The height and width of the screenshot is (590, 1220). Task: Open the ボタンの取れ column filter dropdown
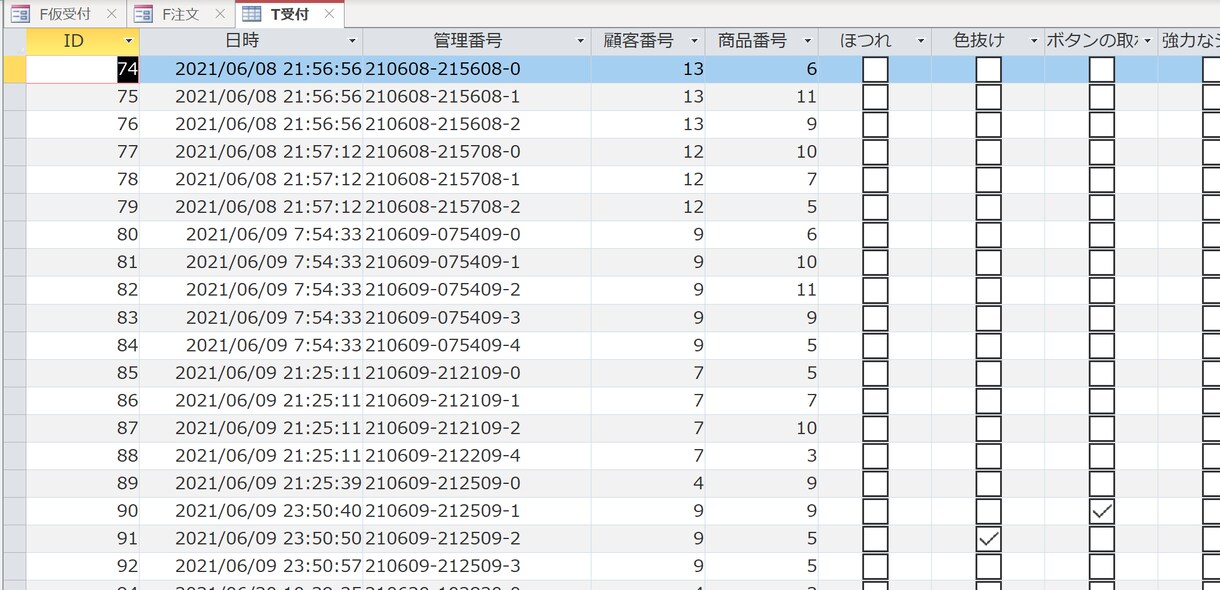click(1146, 41)
